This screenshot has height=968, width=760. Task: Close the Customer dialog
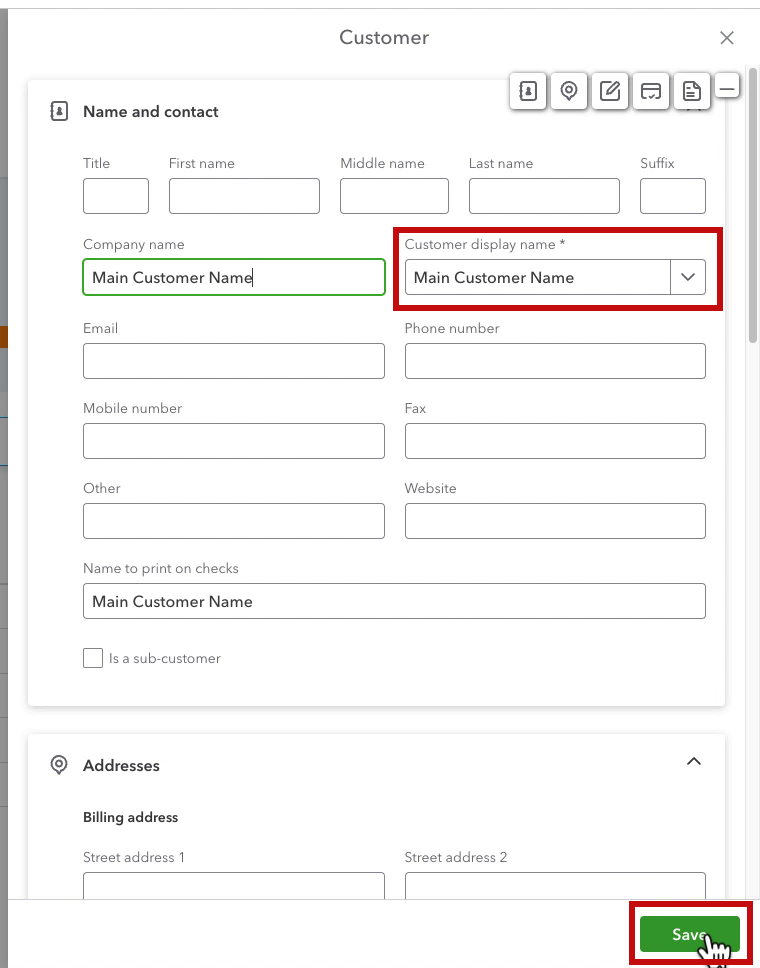click(727, 38)
